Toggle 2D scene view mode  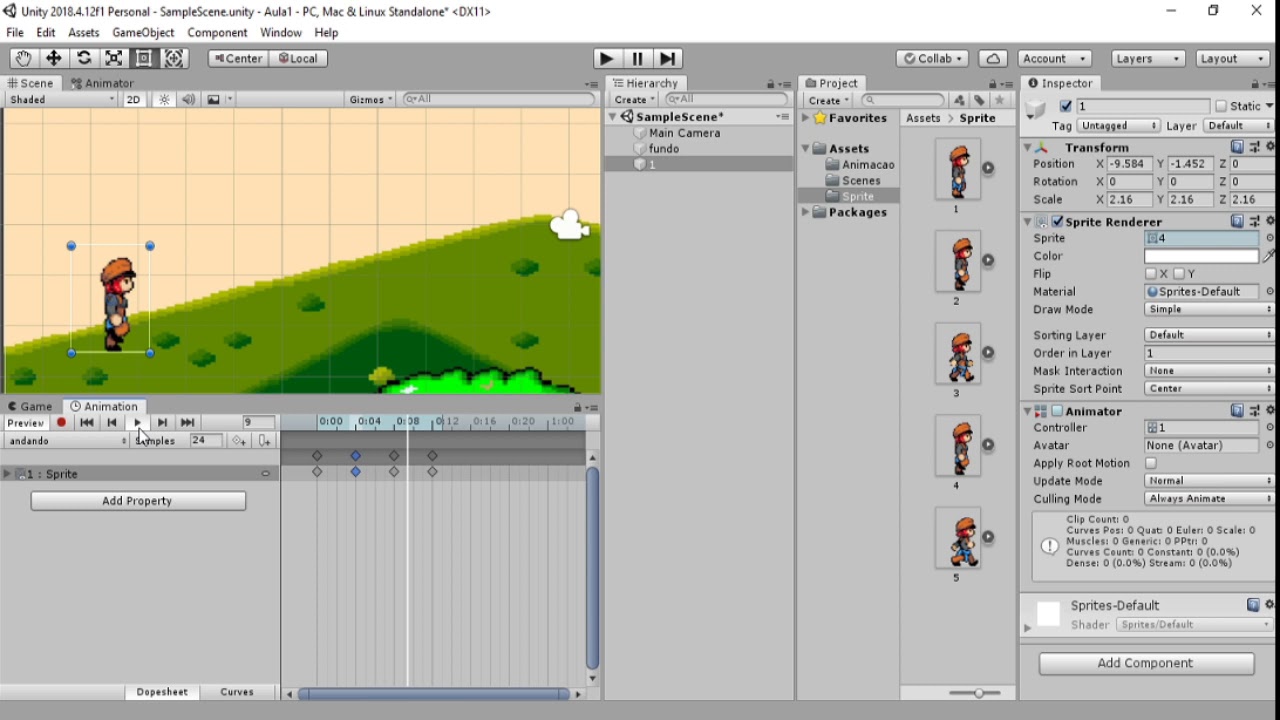[133, 99]
